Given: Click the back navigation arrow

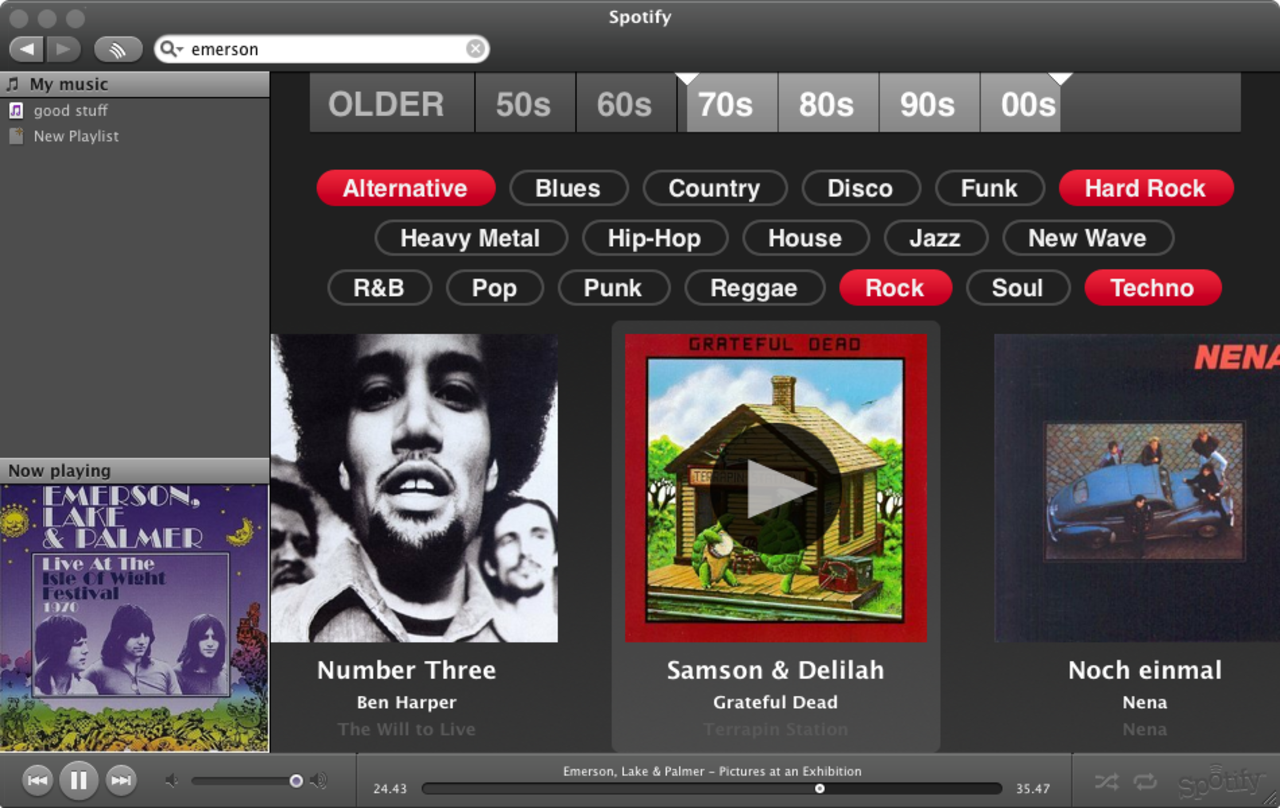Looking at the screenshot, I should coord(25,48).
